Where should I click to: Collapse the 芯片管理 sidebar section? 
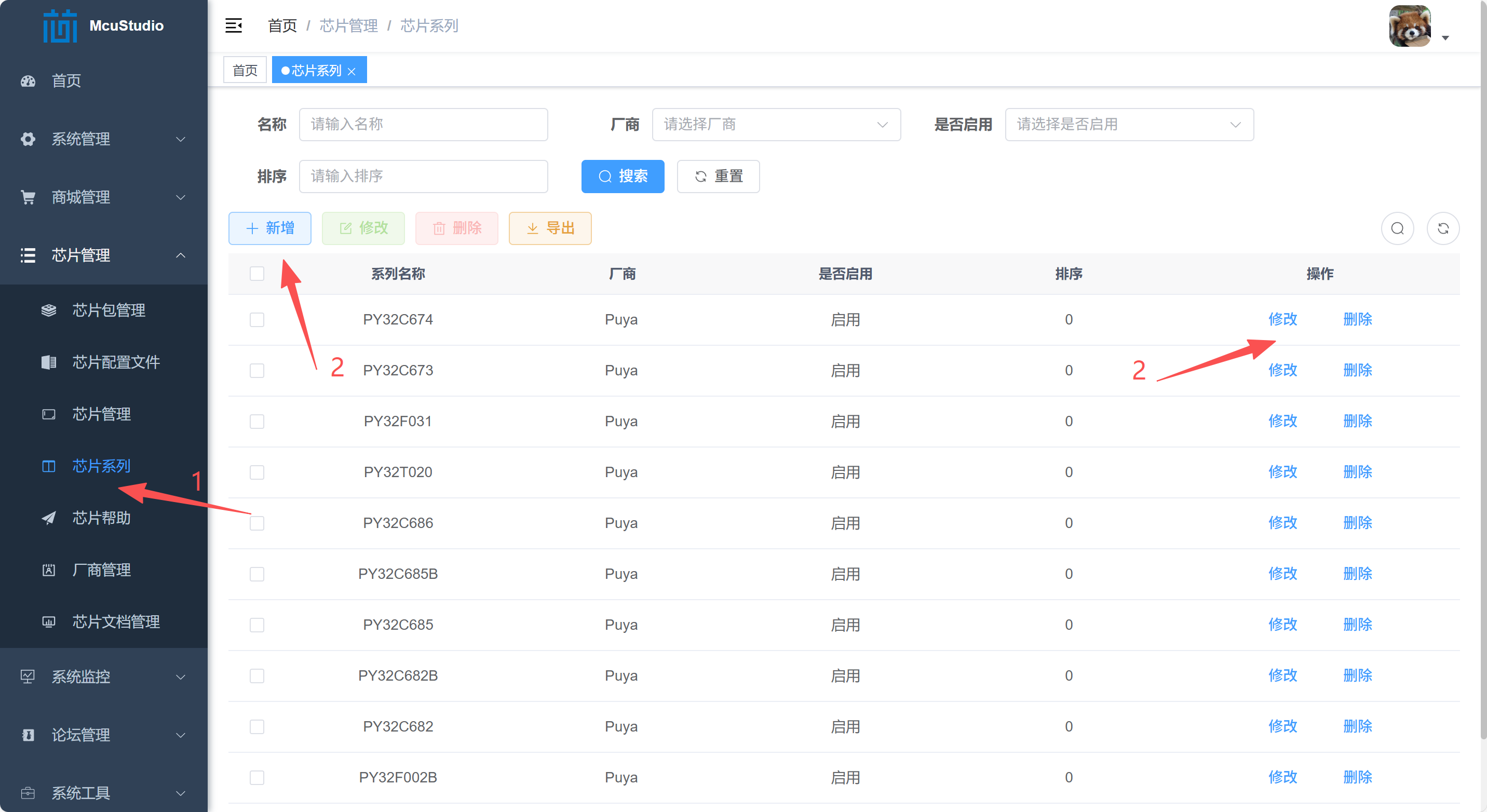(x=180, y=255)
